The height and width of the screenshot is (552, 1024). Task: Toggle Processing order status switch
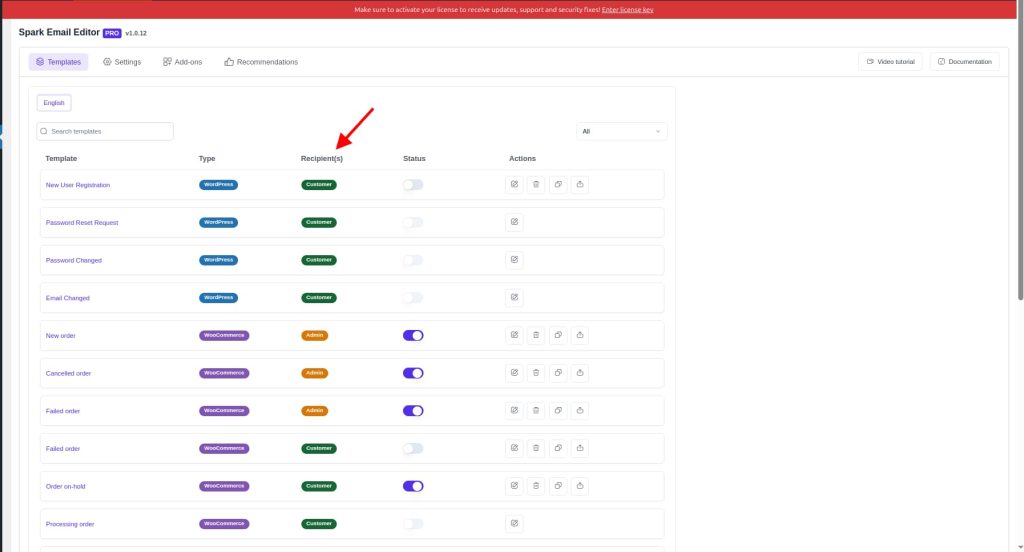pos(413,524)
